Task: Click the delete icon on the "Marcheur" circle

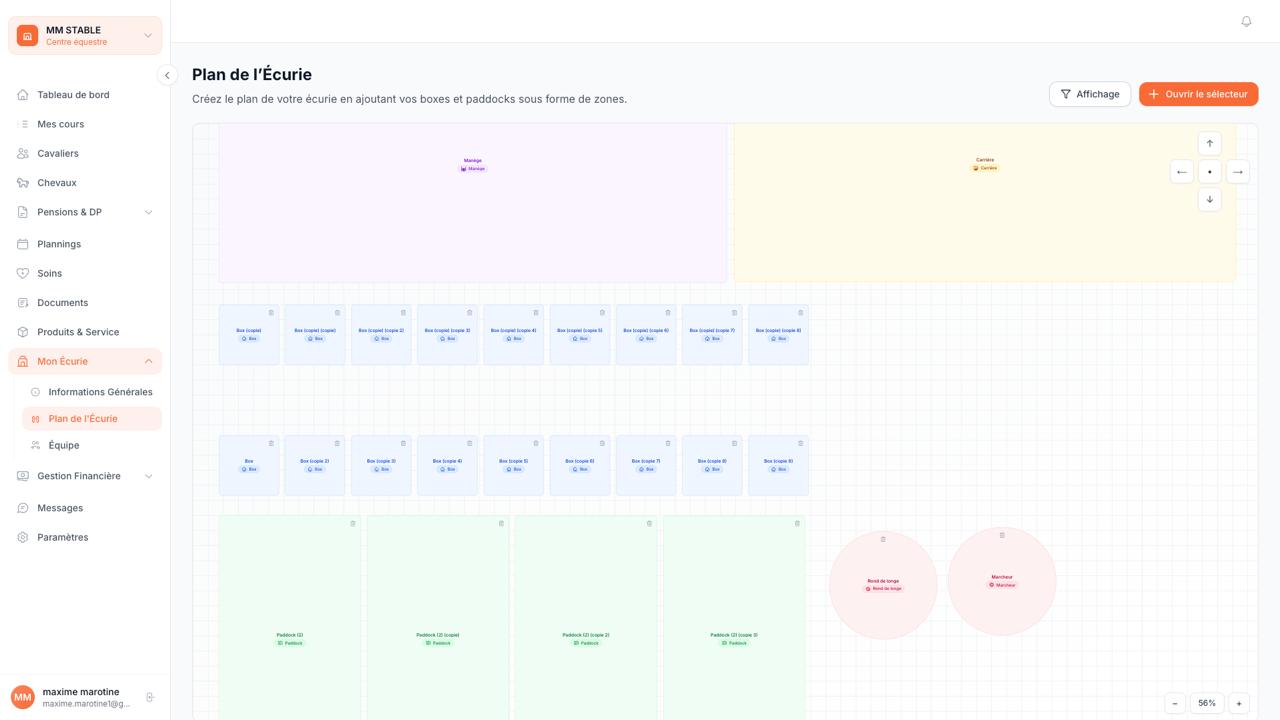Action: (1001, 534)
